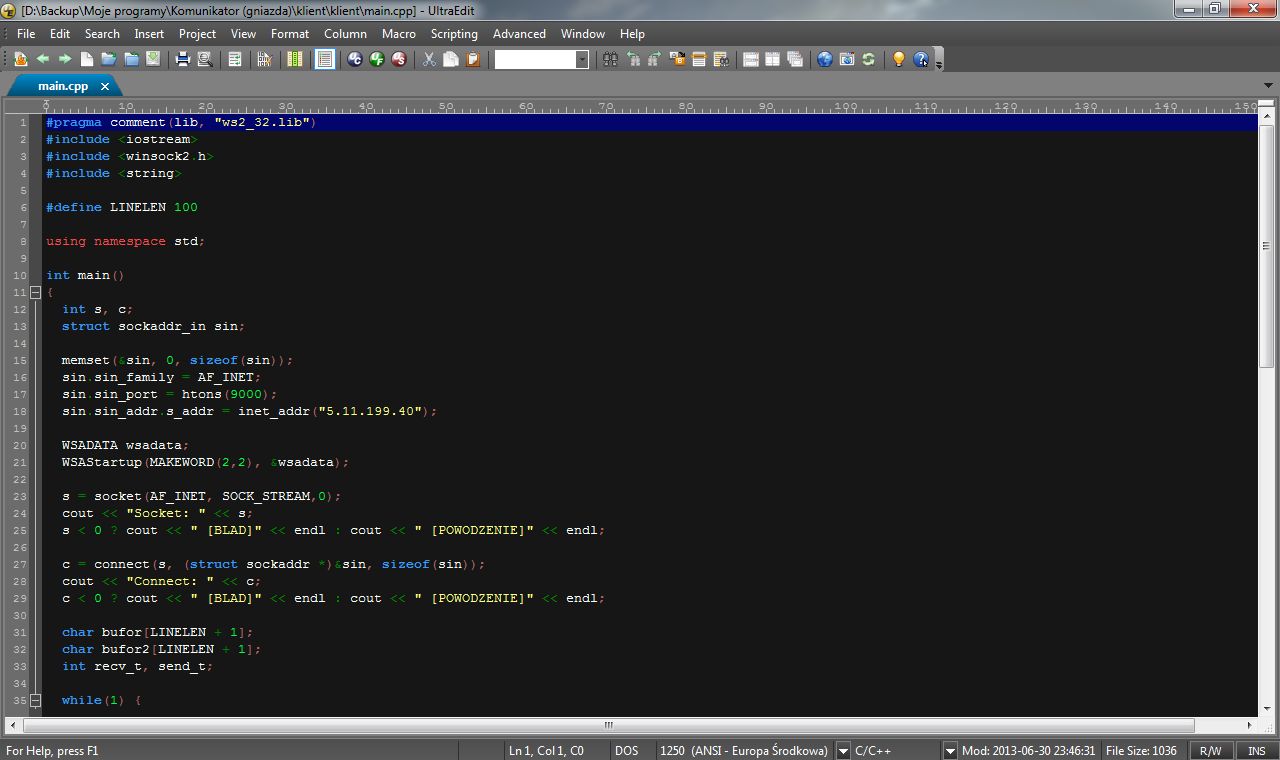Launch UltraCompare with the UC icon
This screenshot has width=1280, height=760.
click(x=356, y=59)
